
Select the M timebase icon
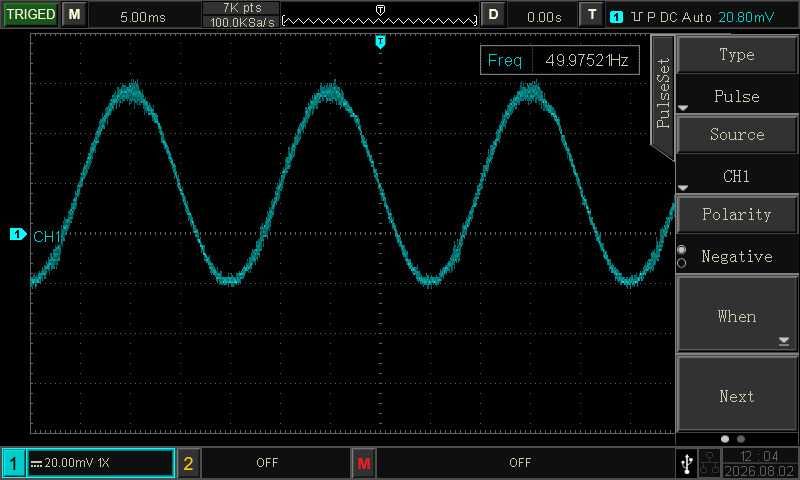[74, 14]
